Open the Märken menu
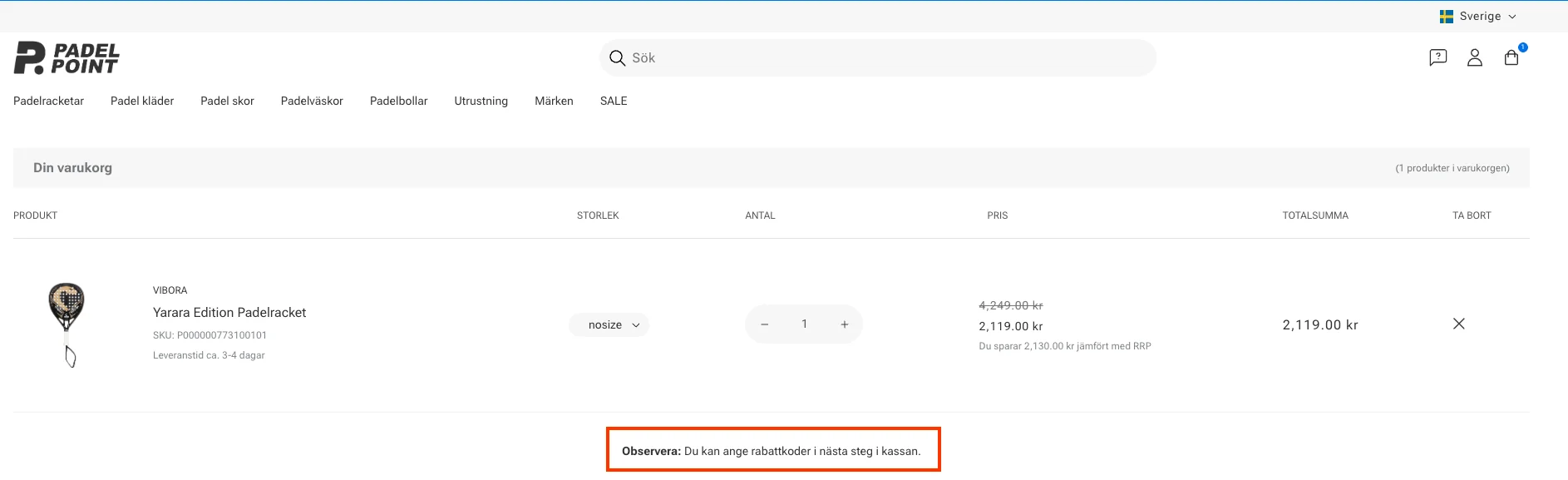 (x=554, y=101)
